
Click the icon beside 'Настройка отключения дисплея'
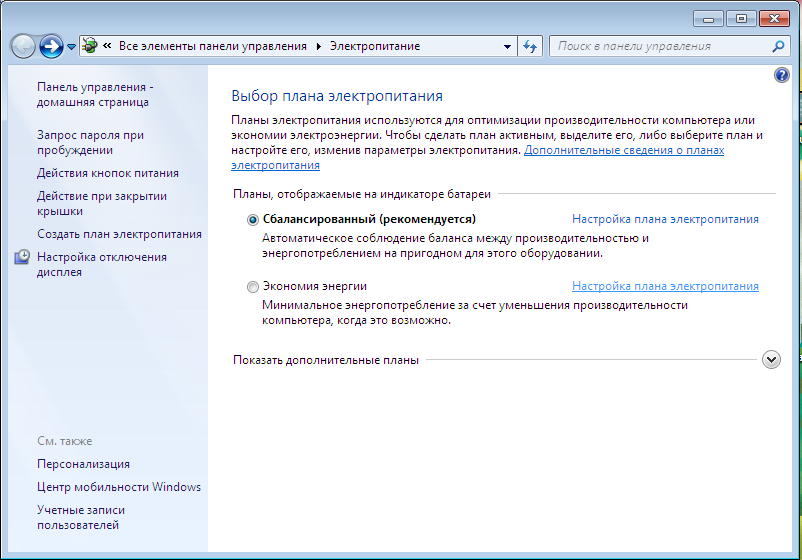[x=22, y=258]
